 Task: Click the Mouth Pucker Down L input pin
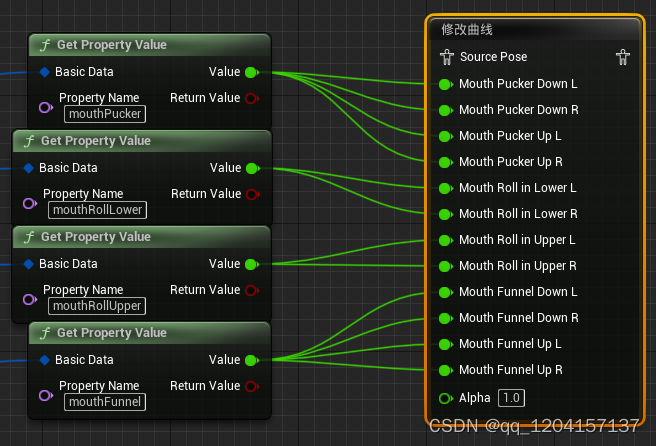tap(446, 84)
